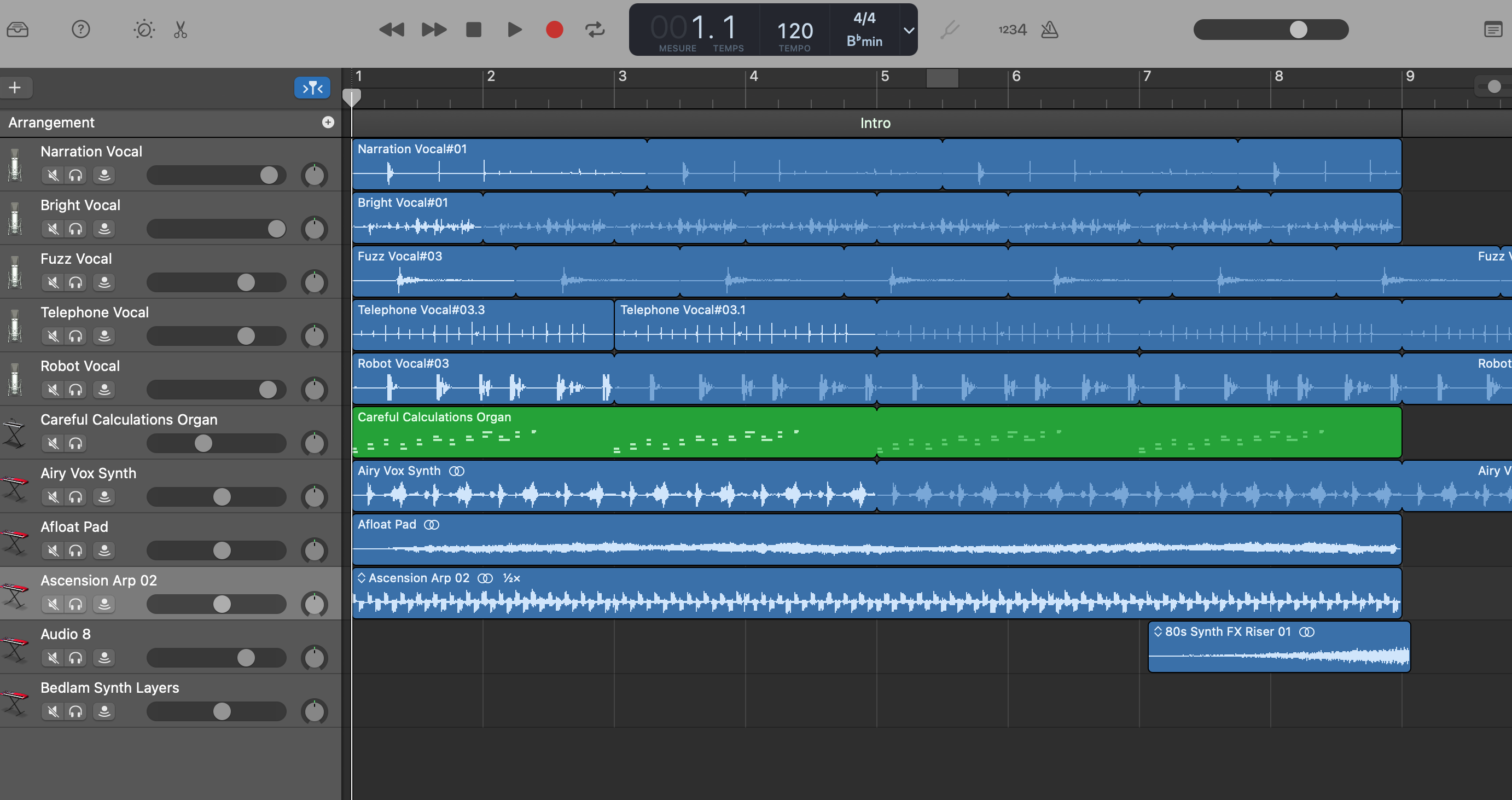Fast forward the playhead

(x=434, y=30)
